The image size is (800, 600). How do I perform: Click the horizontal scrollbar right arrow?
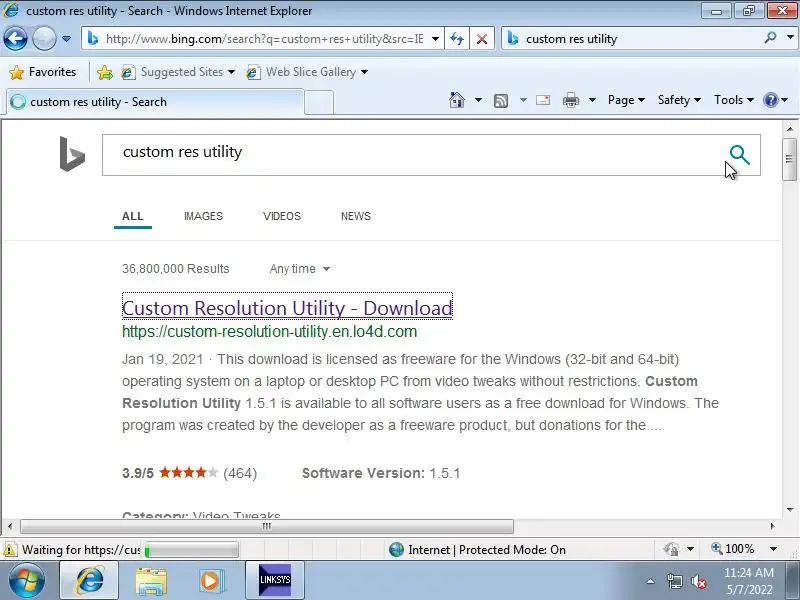point(772,526)
